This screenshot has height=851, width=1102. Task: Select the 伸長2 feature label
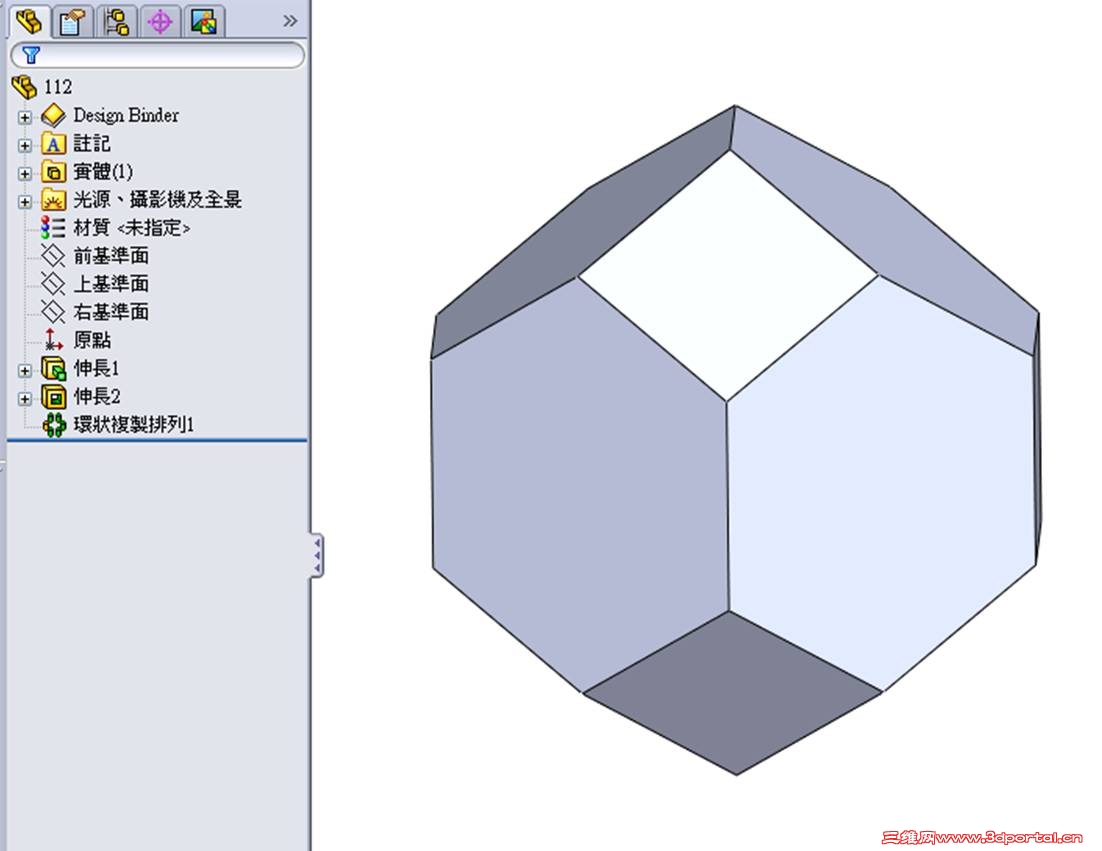click(x=97, y=396)
